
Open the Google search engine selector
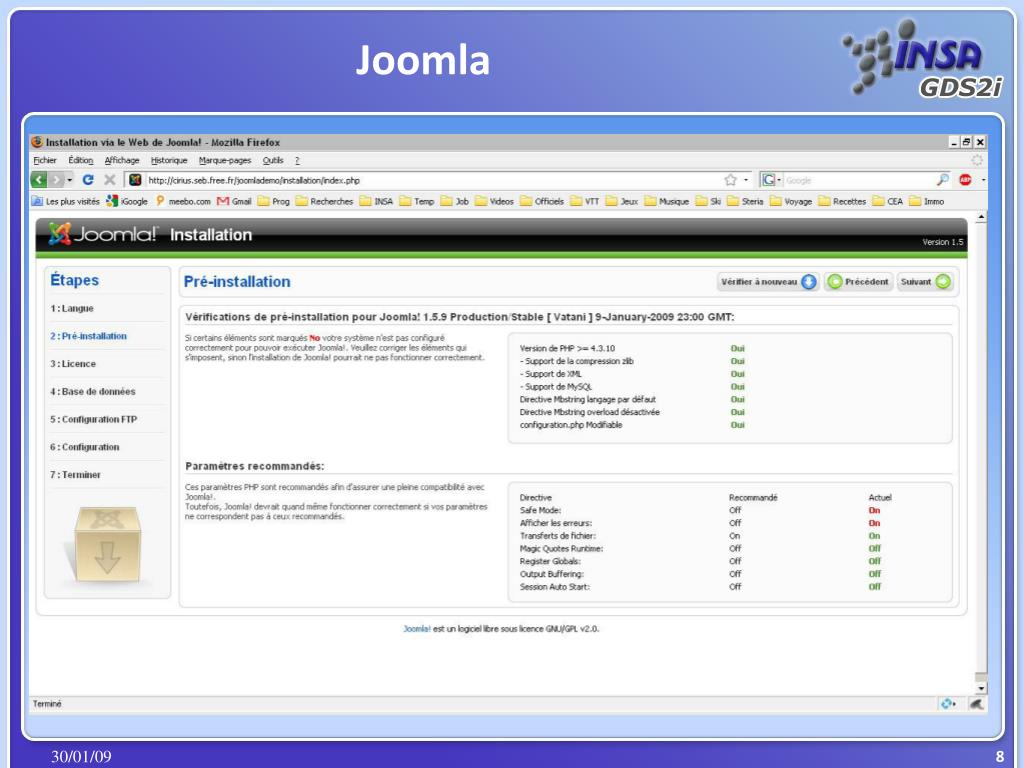tap(771, 180)
